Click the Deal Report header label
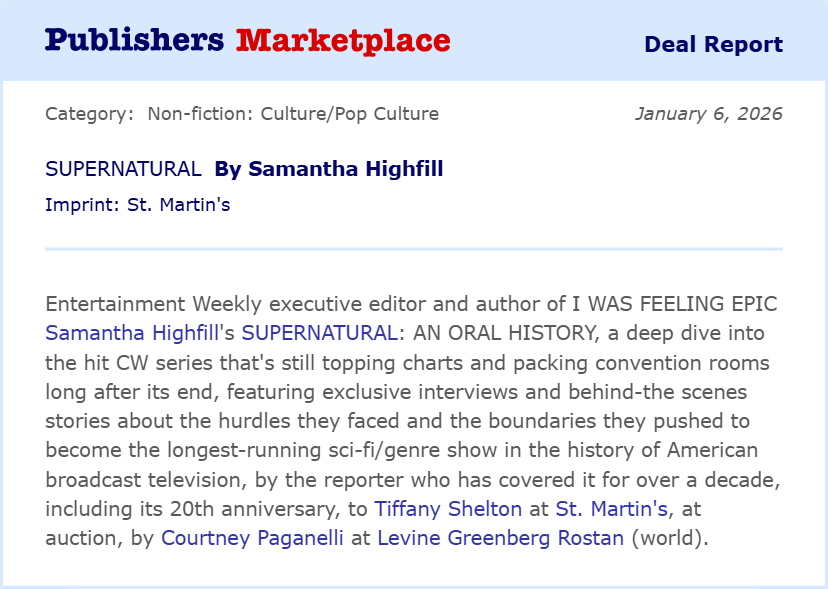Viewport: 828px width, 589px height. tap(713, 44)
